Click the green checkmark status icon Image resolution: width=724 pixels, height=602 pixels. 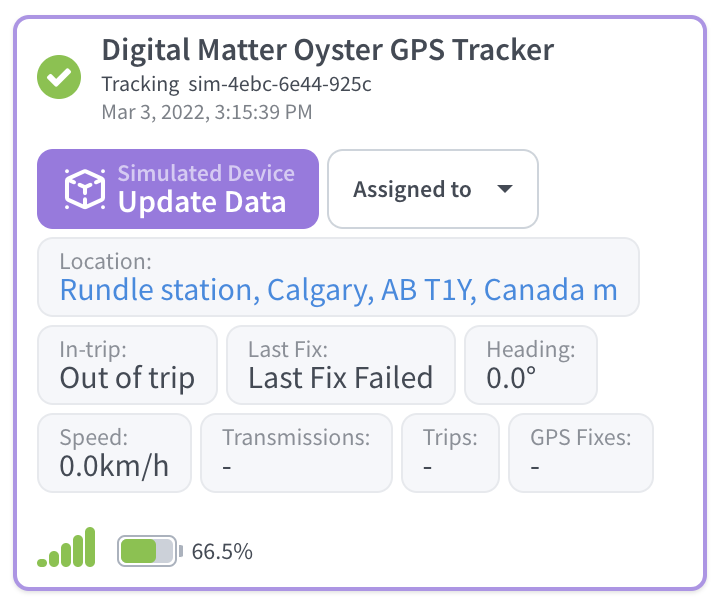[x=59, y=77]
